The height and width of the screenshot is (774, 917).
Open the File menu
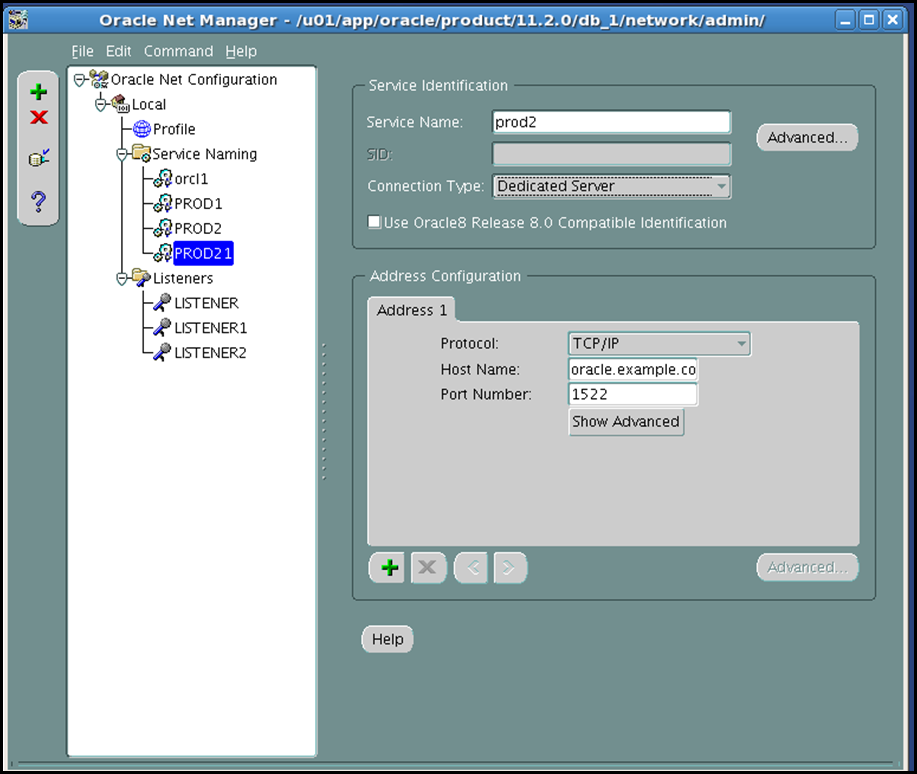[x=82, y=51]
